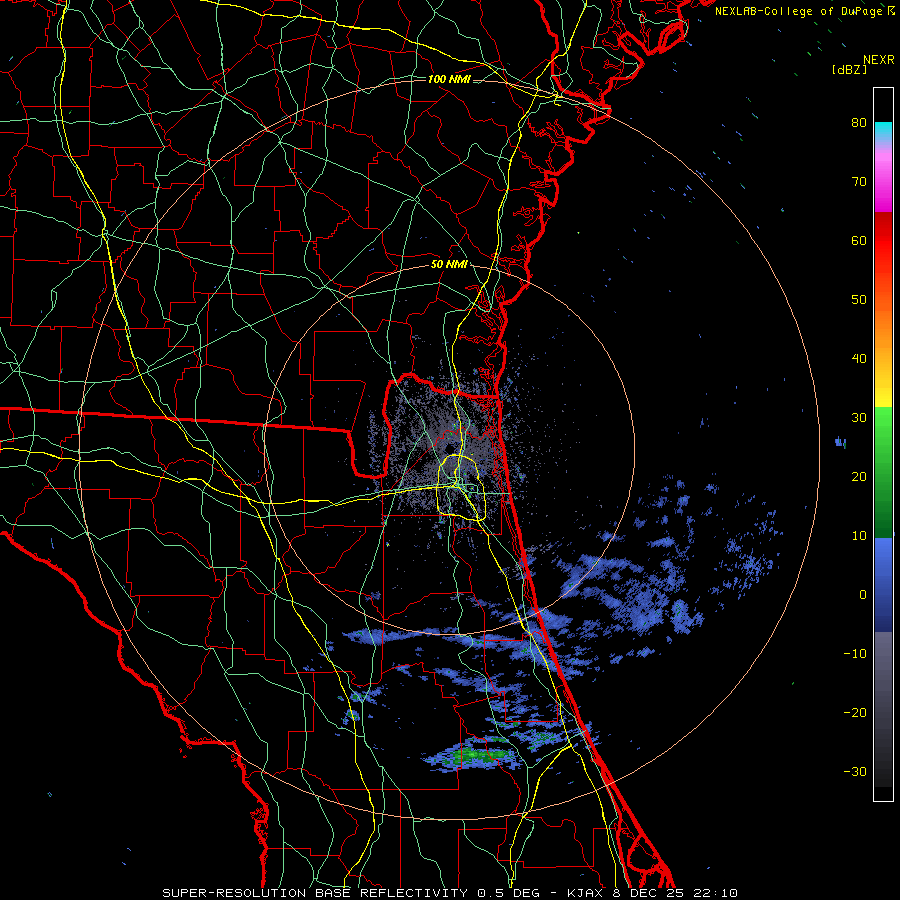Click the 60 value on color scale
The width and height of the screenshot is (900, 900).
859,241
